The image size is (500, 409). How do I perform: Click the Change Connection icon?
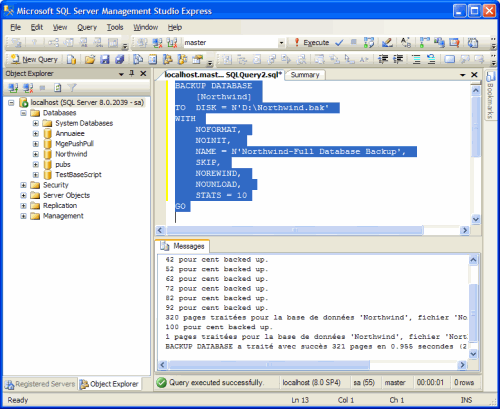pos(172,43)
